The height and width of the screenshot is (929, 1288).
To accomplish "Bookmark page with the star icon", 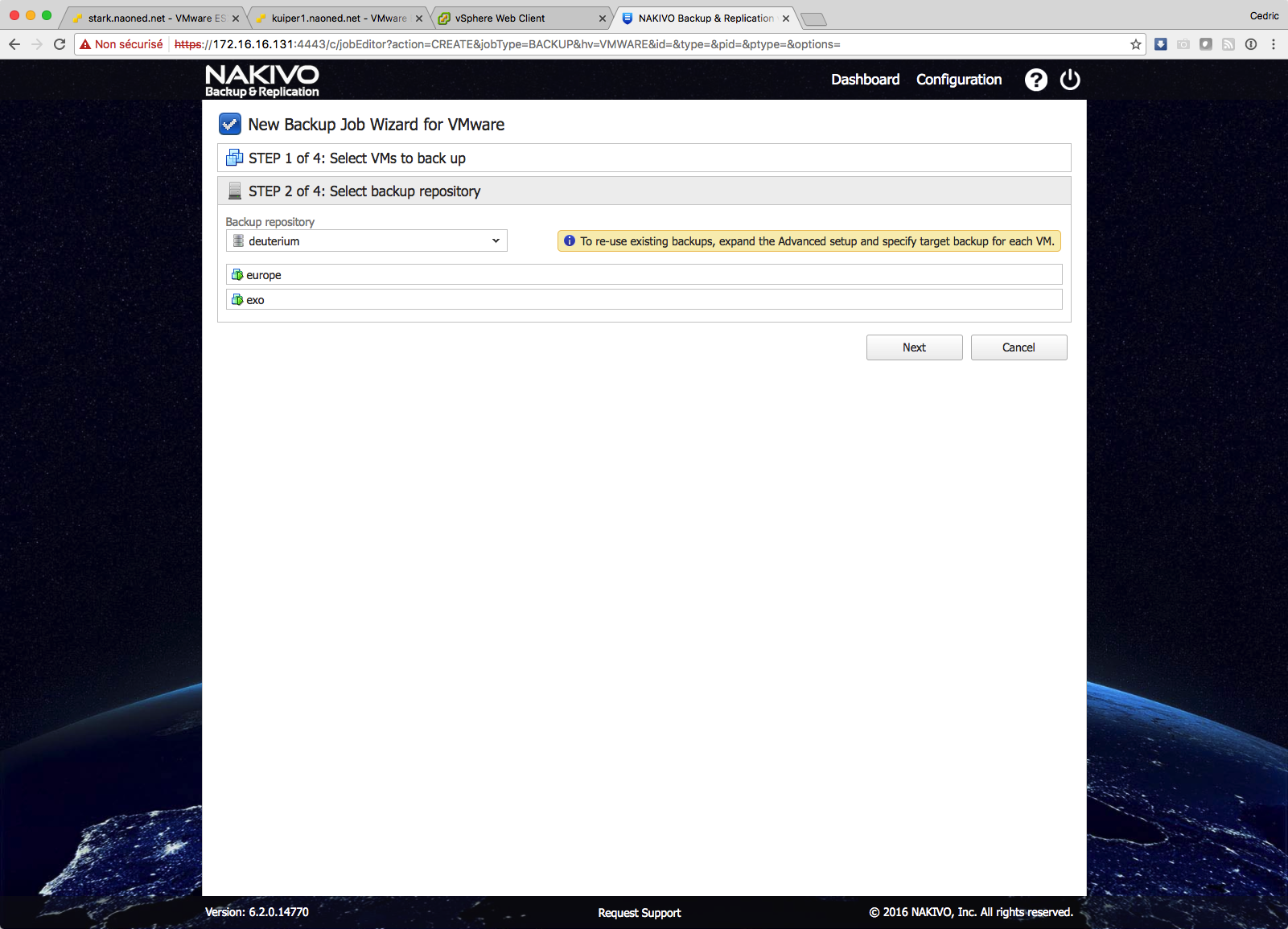I will [1135, 44].
